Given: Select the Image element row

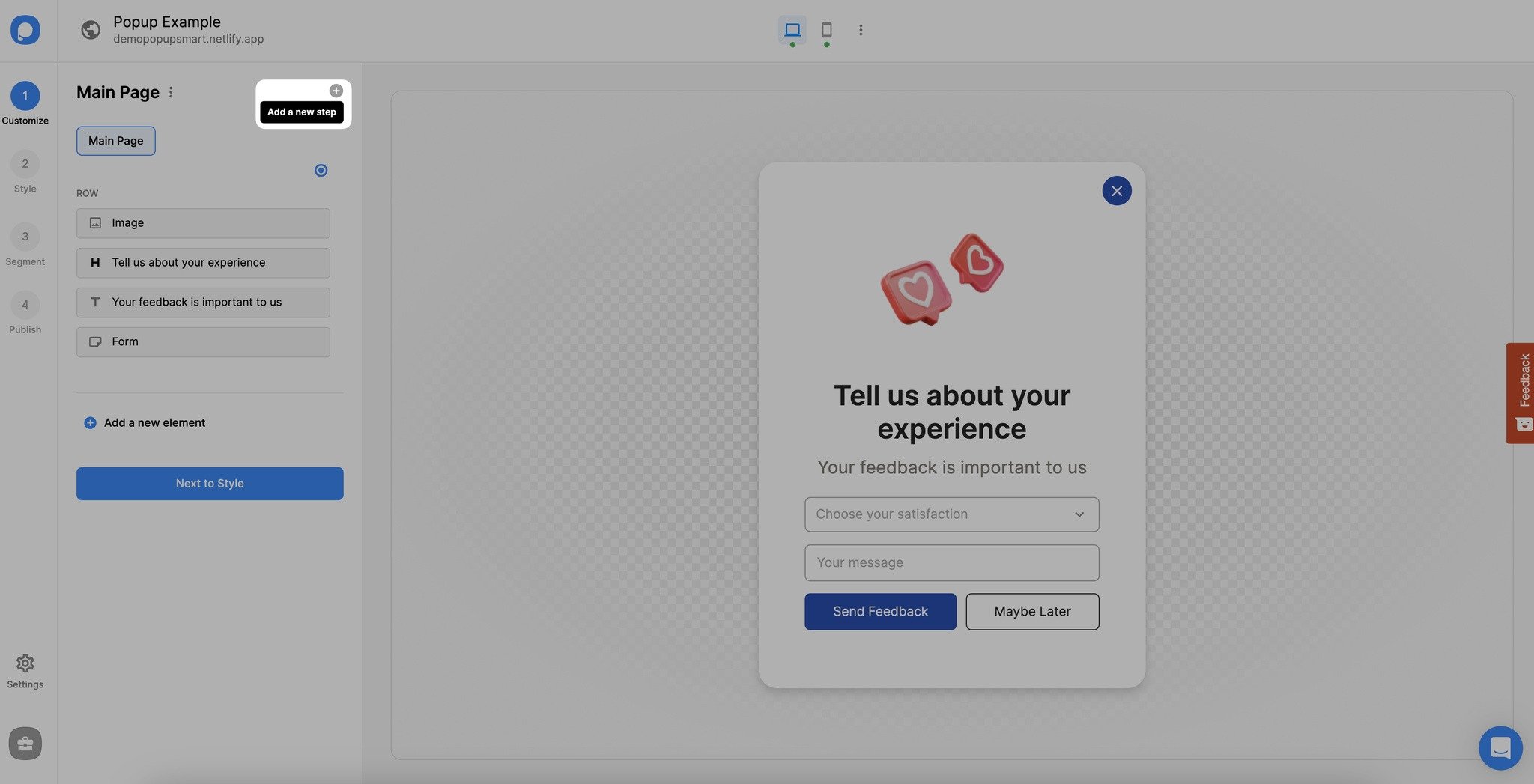Looking at the screenshot, I should point(202,222).
